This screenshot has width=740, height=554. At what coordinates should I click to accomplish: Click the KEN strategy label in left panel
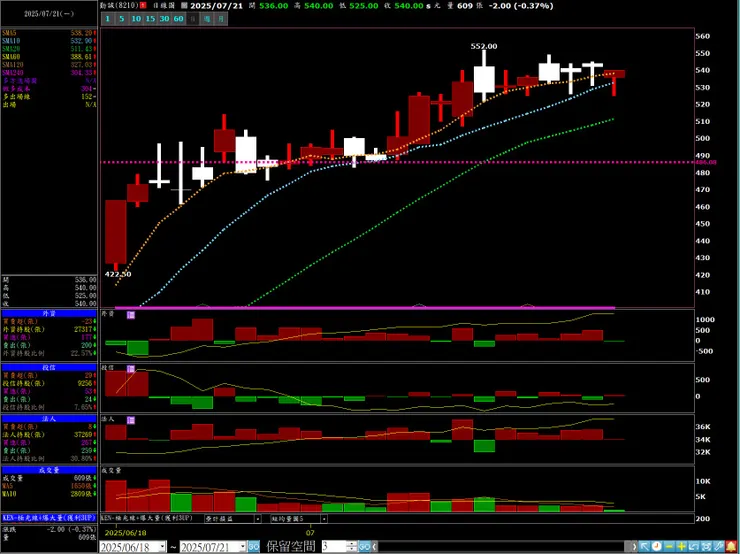49,518
